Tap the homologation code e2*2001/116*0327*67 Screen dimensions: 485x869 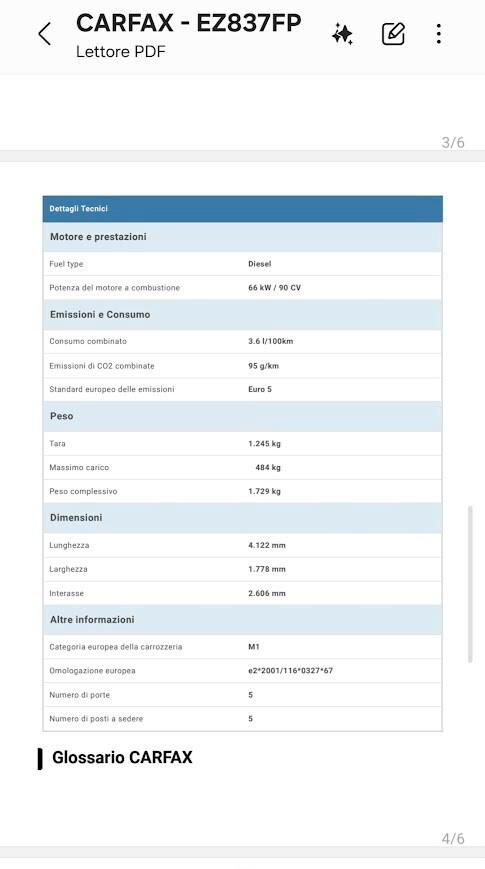pyautogui.click(x=290, y=671)
